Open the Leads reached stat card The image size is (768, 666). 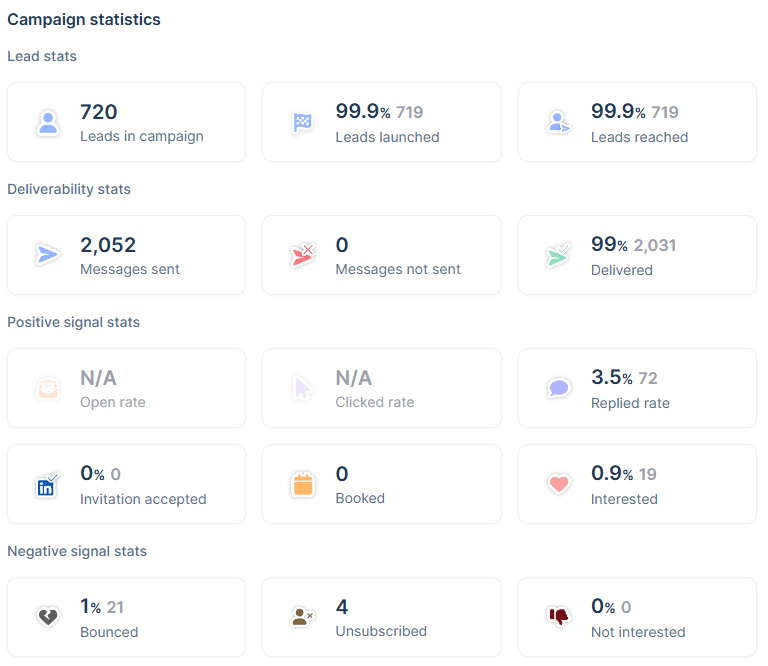coord(637,122)
